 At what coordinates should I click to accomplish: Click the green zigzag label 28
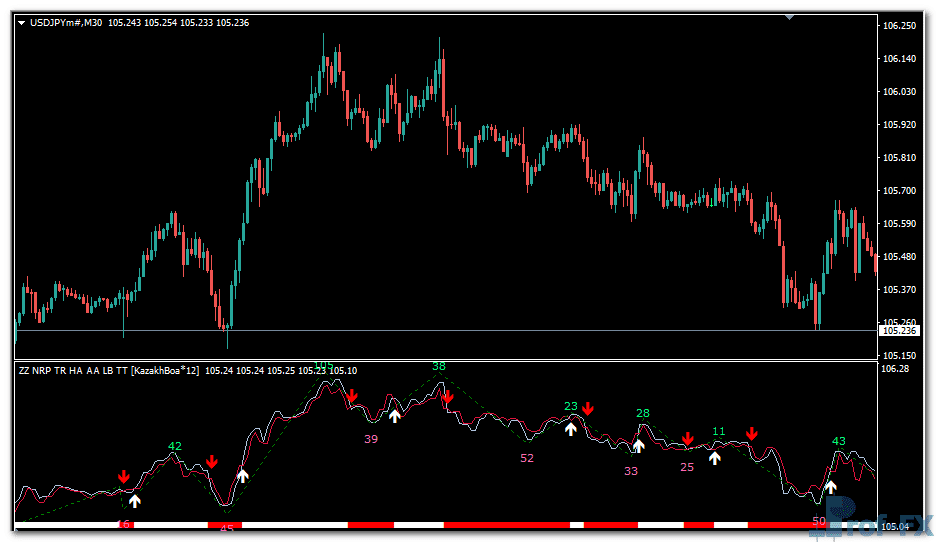643,413
